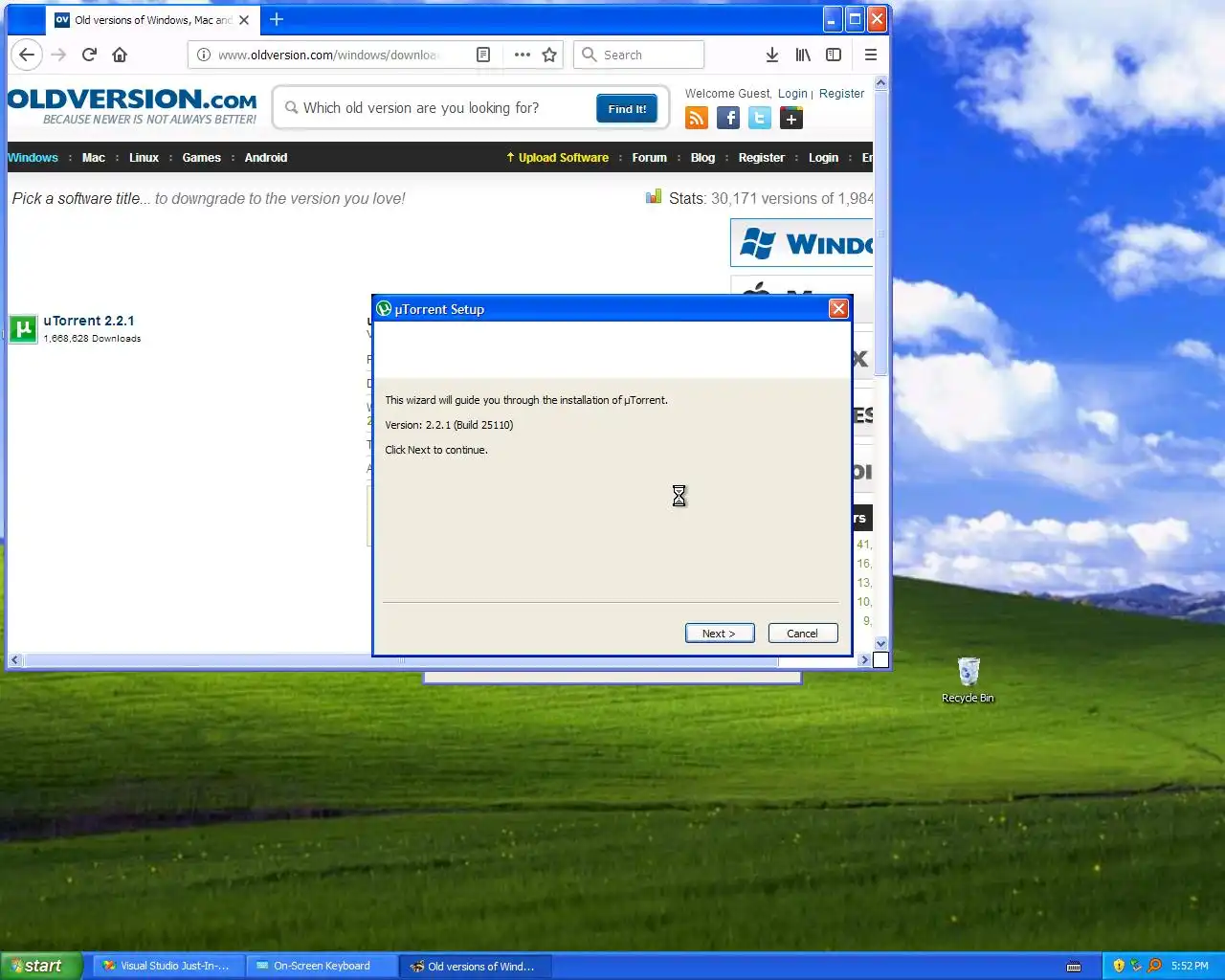Open page actions three-dot menu
The height and width of the screenshot is (980, 1225).
[522, 55]
